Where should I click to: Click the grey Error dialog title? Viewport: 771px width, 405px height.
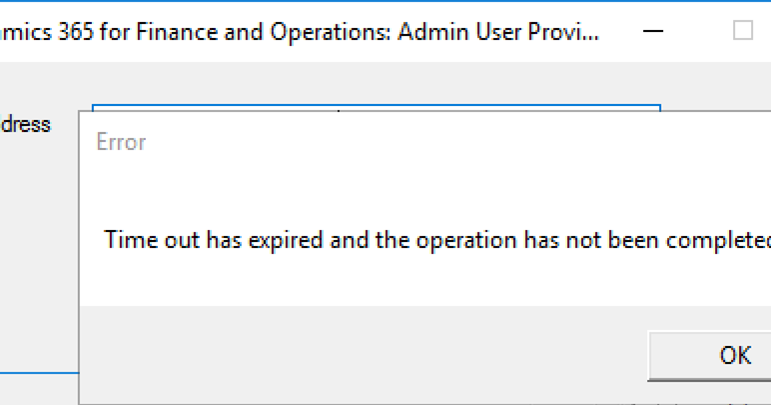(x=121, y=142)
